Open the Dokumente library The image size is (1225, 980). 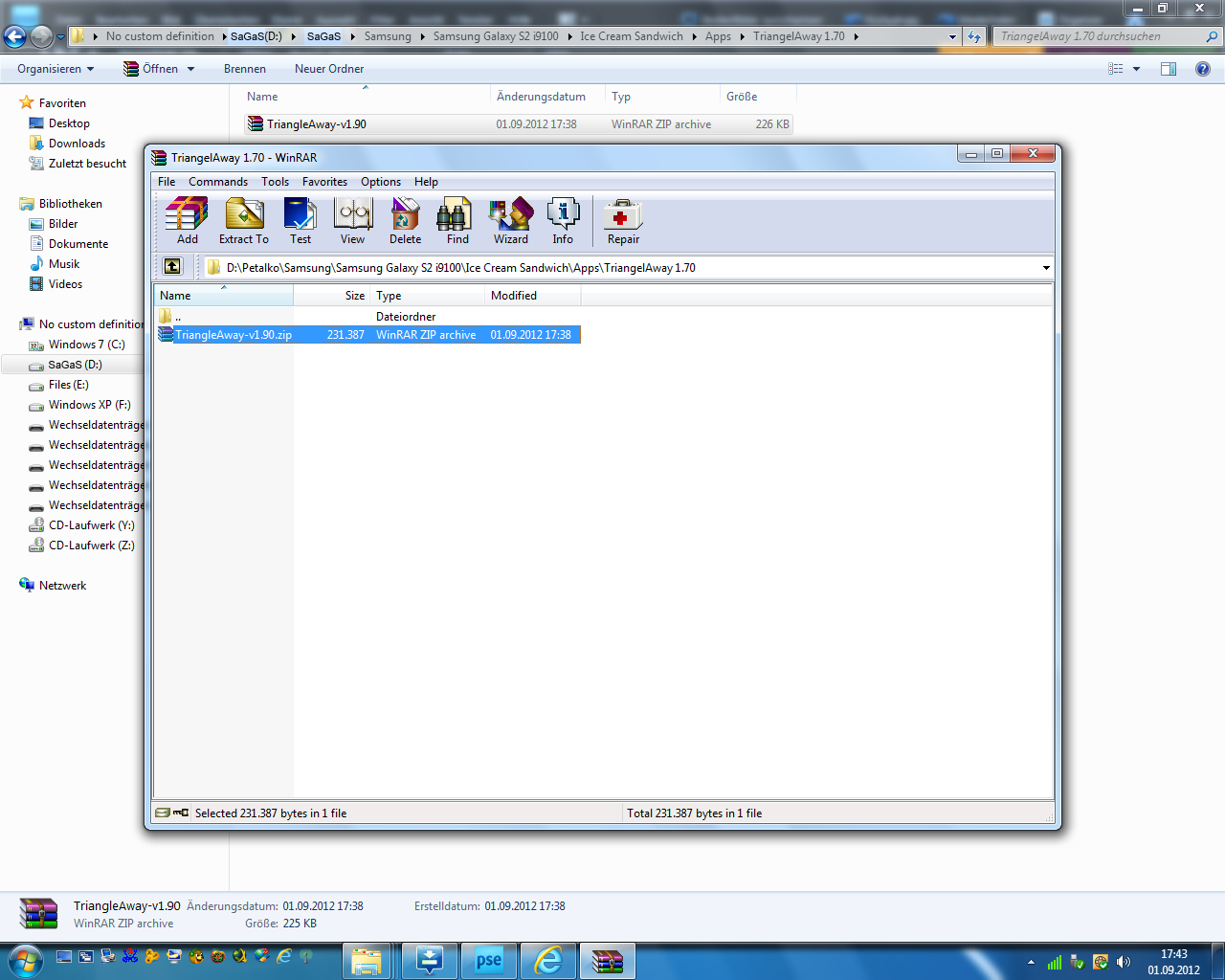78,244
